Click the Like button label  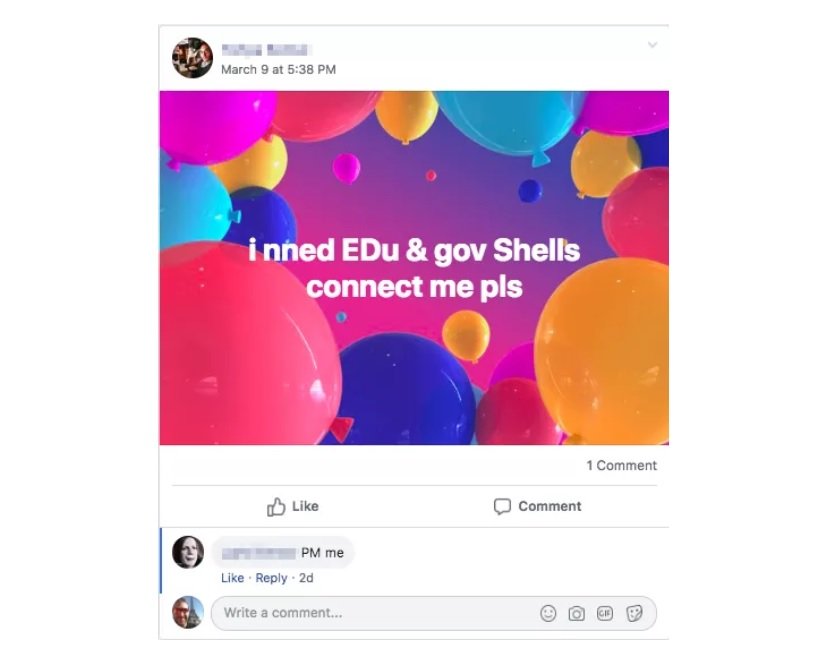coord(305,506)
